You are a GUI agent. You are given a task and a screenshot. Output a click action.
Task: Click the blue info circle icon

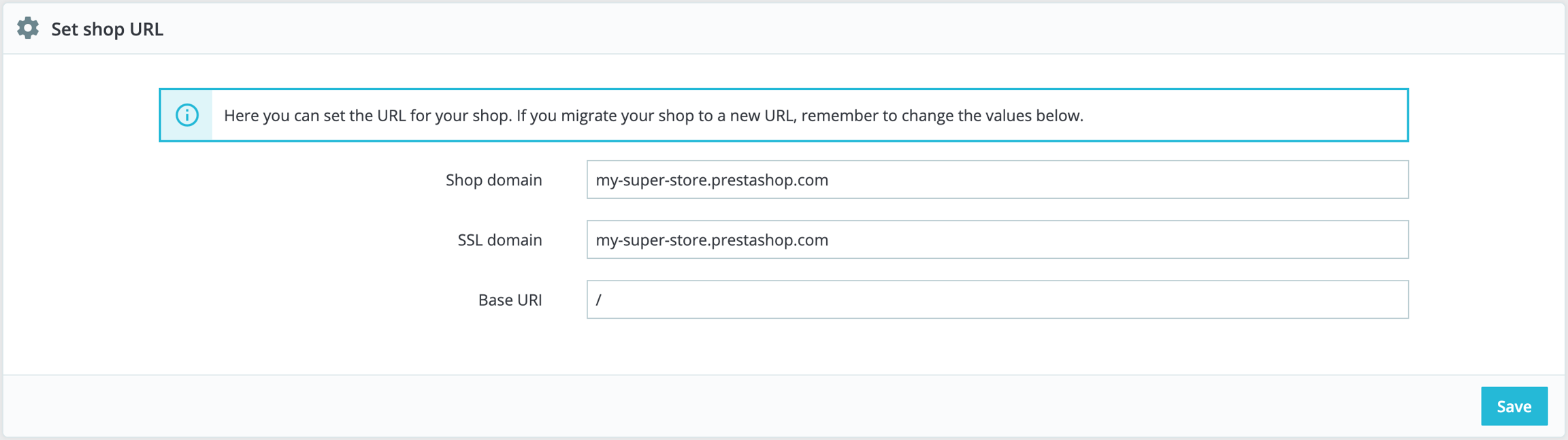187,115
